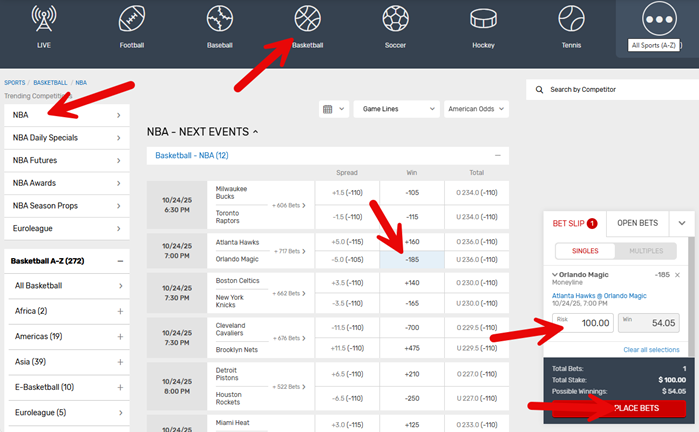Screen dimensions: 699x432
Task: Switch bet slip to Multiples mode
Action: [x=644, y=251]
